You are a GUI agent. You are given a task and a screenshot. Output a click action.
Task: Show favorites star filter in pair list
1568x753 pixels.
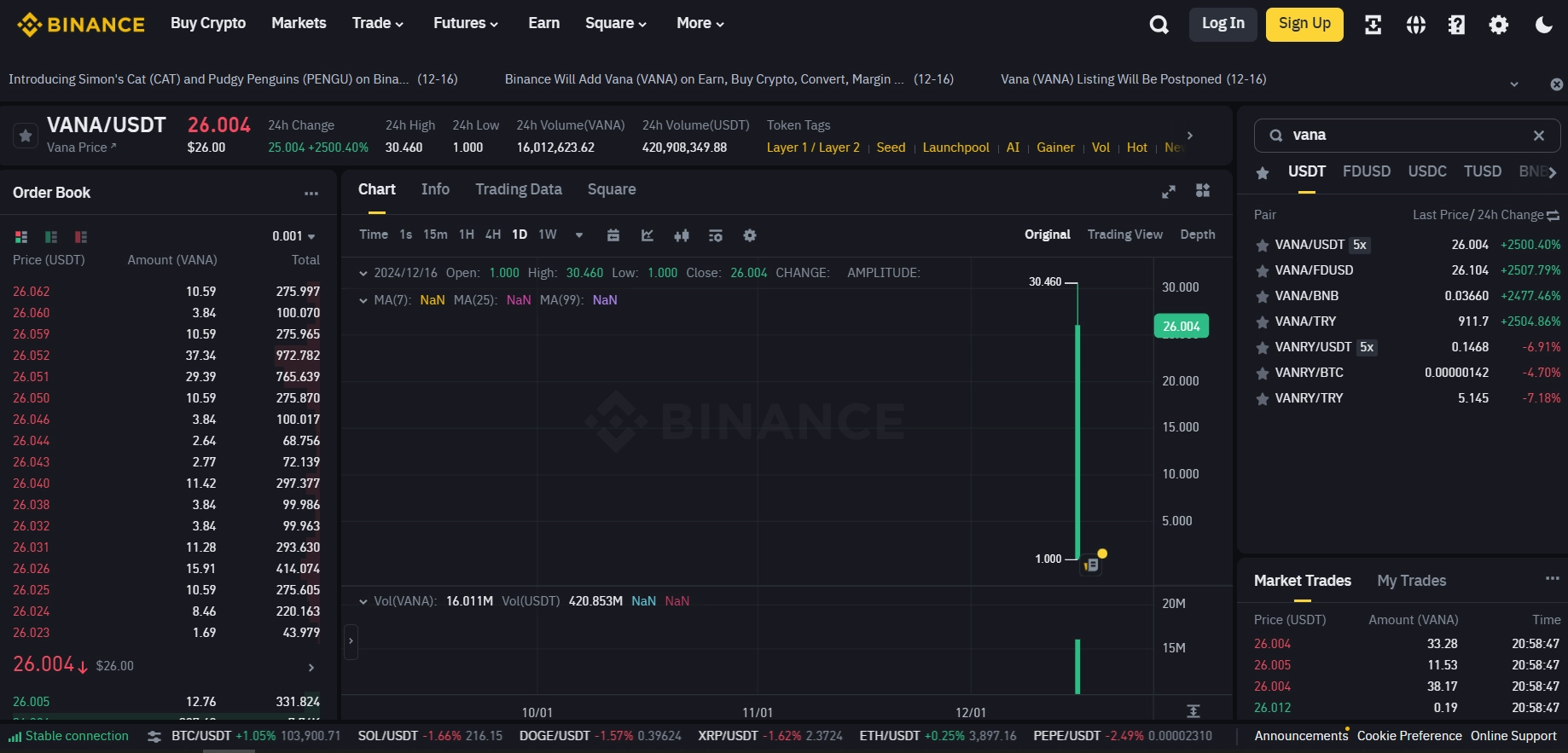[1263, 173]
